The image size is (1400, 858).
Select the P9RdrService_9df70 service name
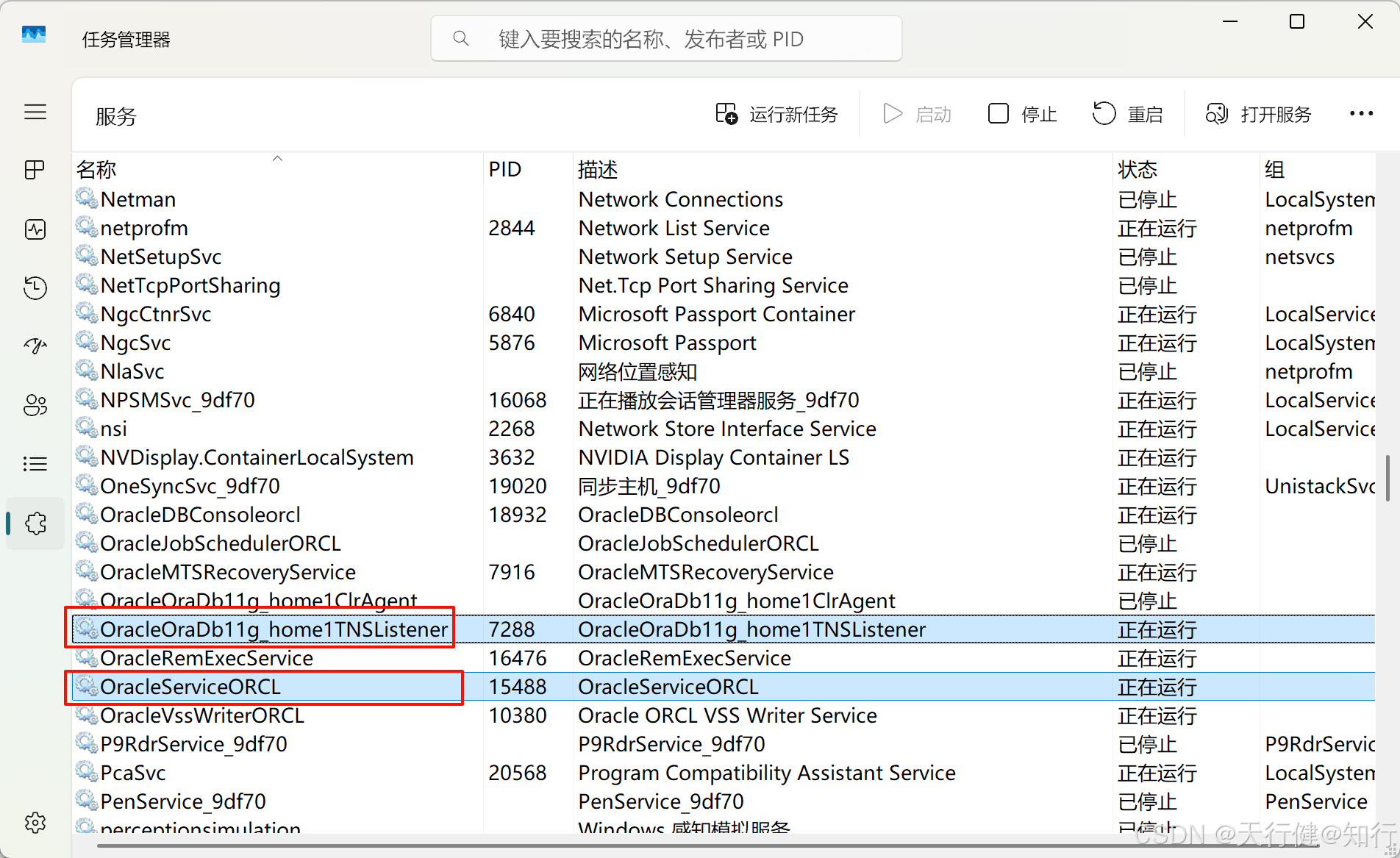tap(194, 744)
